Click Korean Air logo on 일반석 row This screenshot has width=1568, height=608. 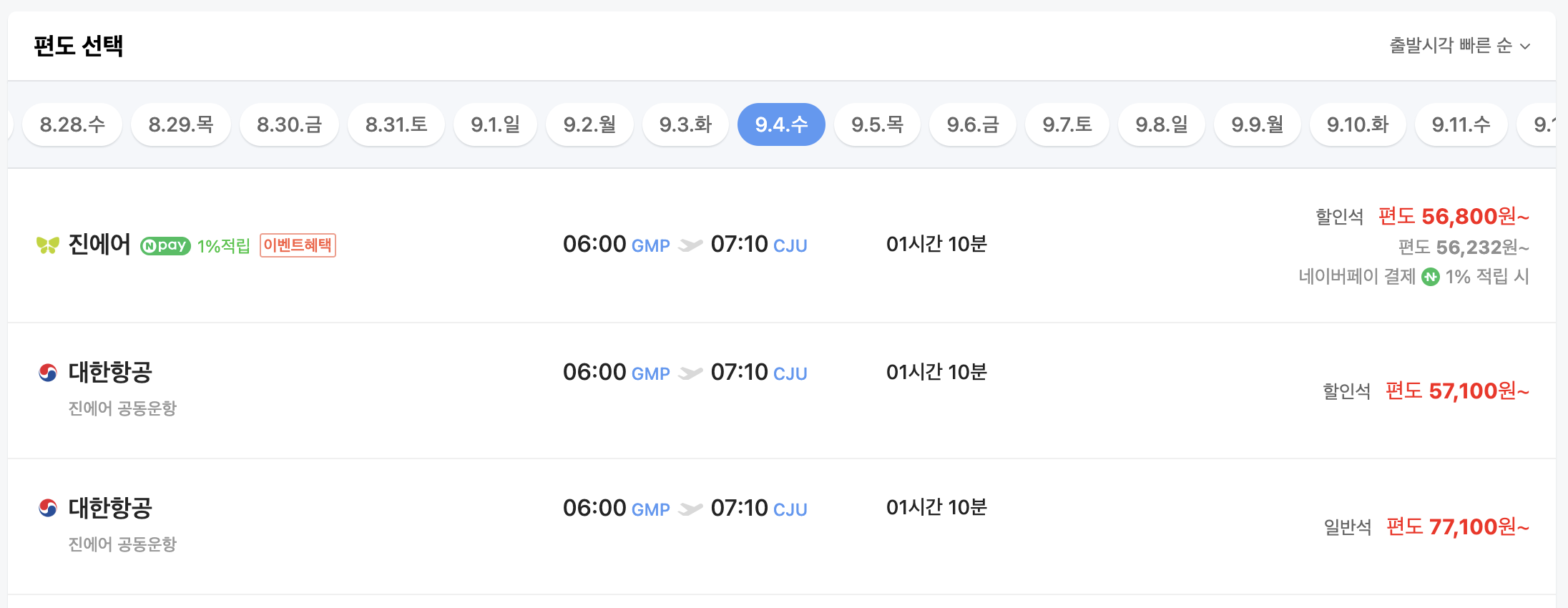(x=48, y=509)
